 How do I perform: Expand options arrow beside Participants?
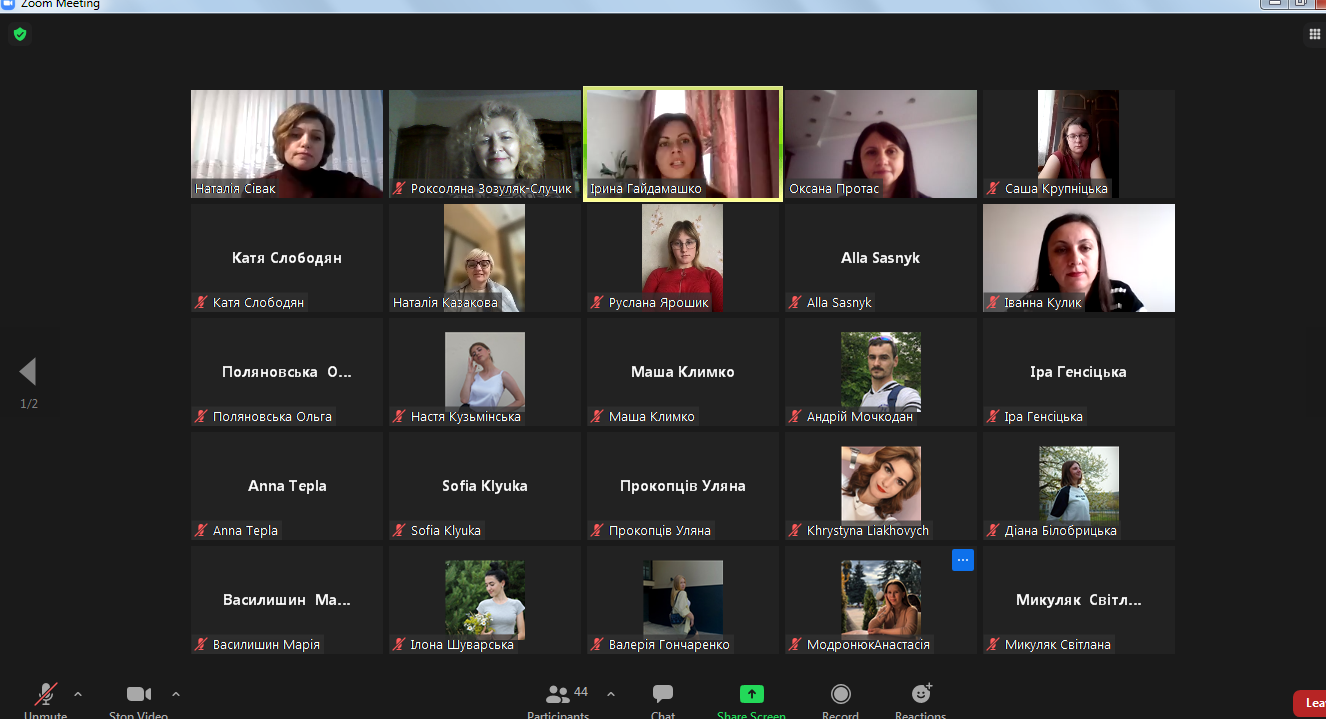point(611,694)
